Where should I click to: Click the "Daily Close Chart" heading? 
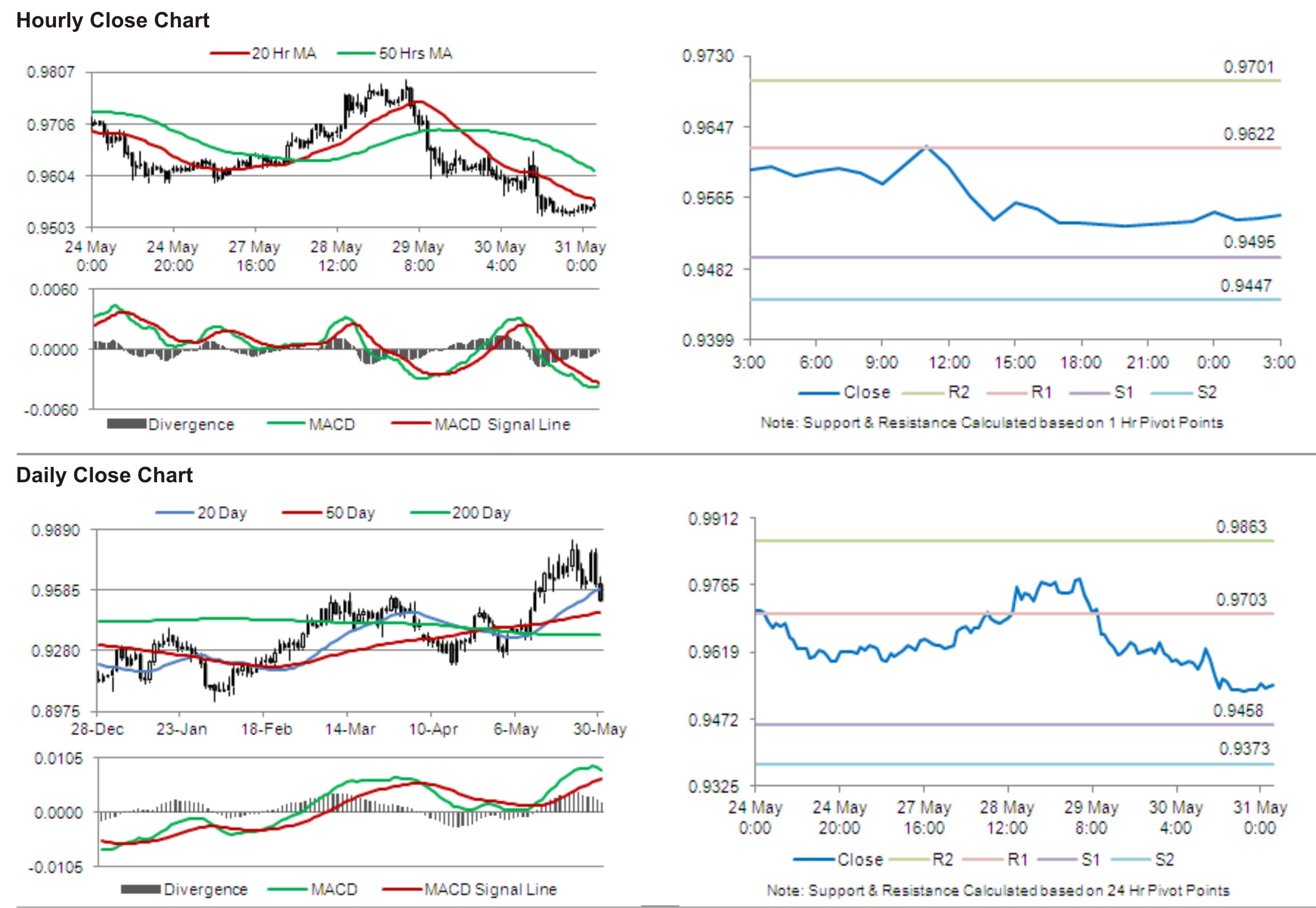pos(104,475)
